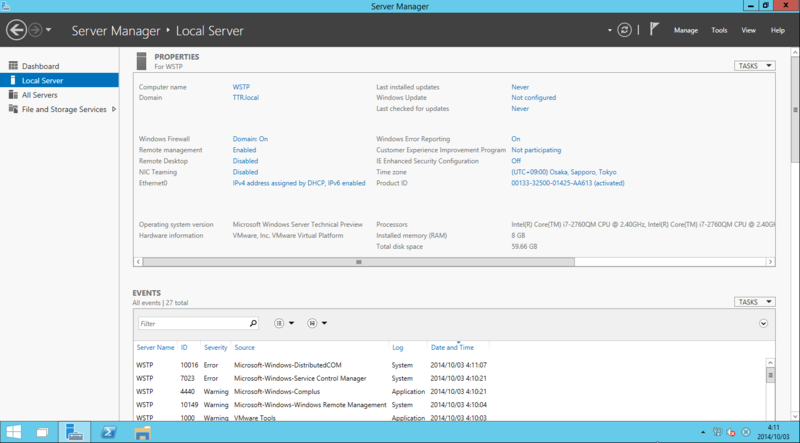
Task: Click the events list scroll up arrow
Action: pos(770,363)
